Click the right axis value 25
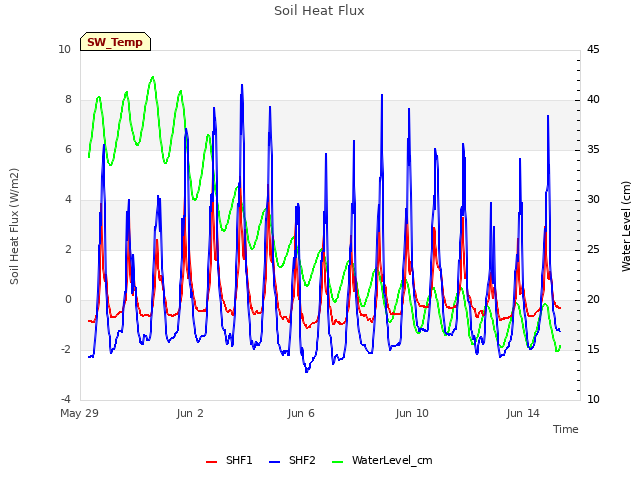Screen dimensions: 640x480 coord(593,249)
